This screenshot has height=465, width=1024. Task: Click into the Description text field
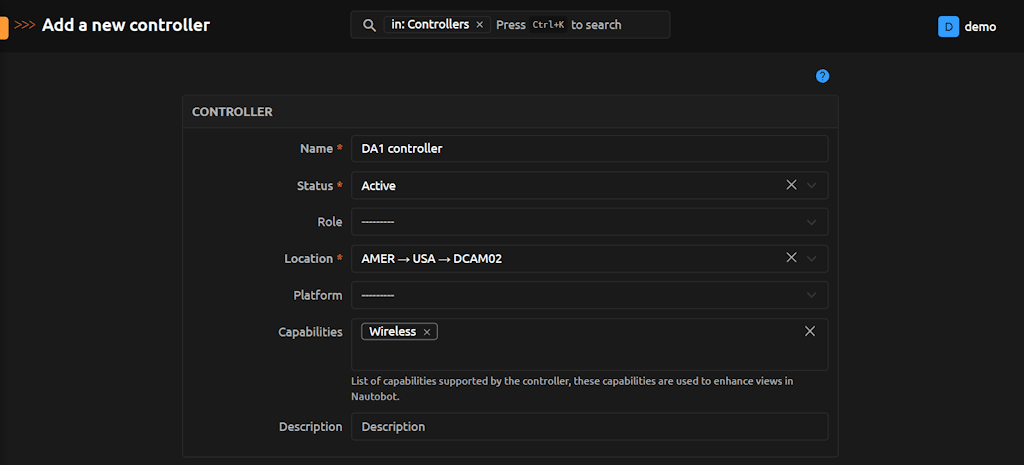tap(589, 427)
